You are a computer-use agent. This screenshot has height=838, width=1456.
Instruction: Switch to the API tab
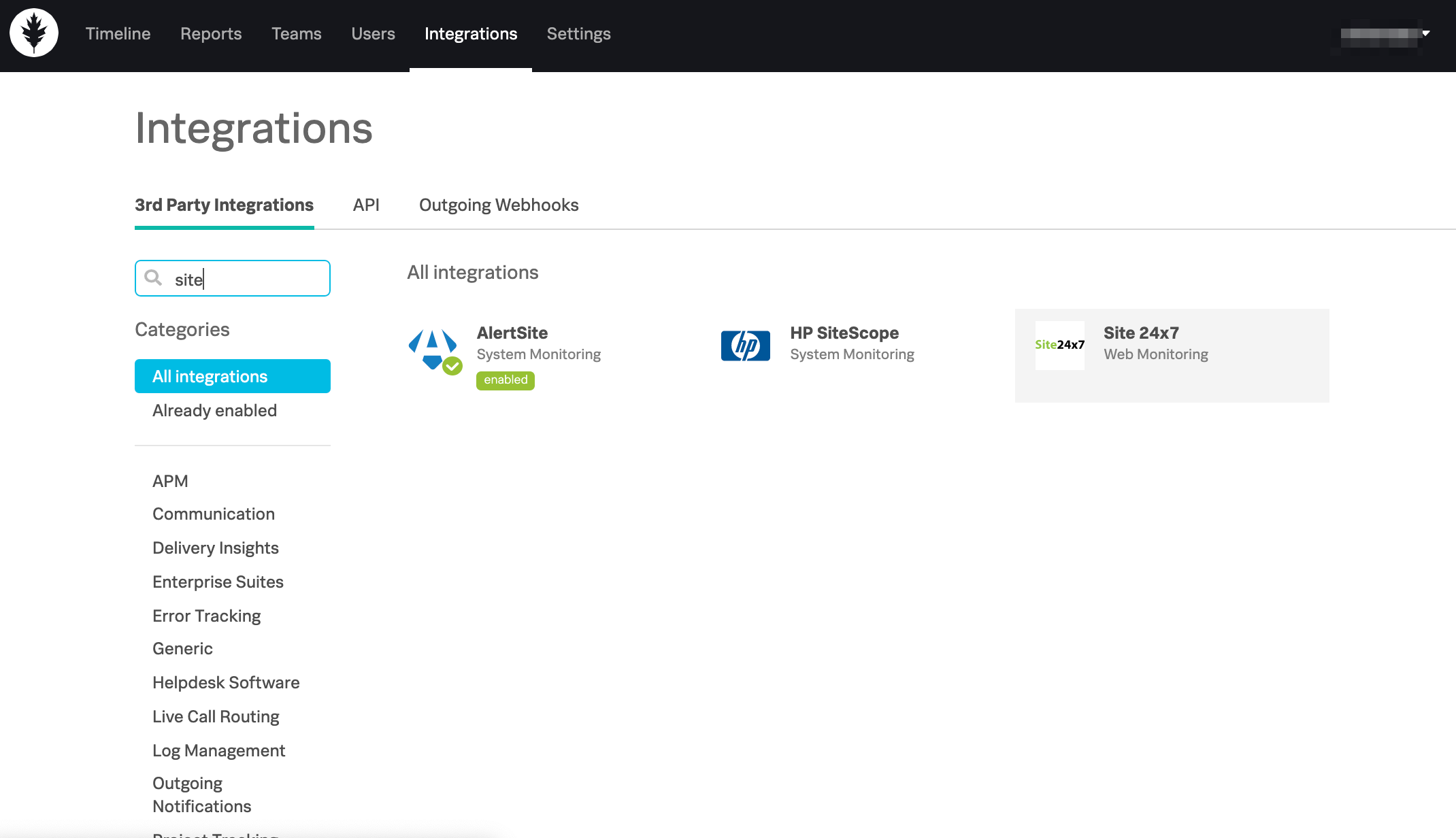pos(366,204)
